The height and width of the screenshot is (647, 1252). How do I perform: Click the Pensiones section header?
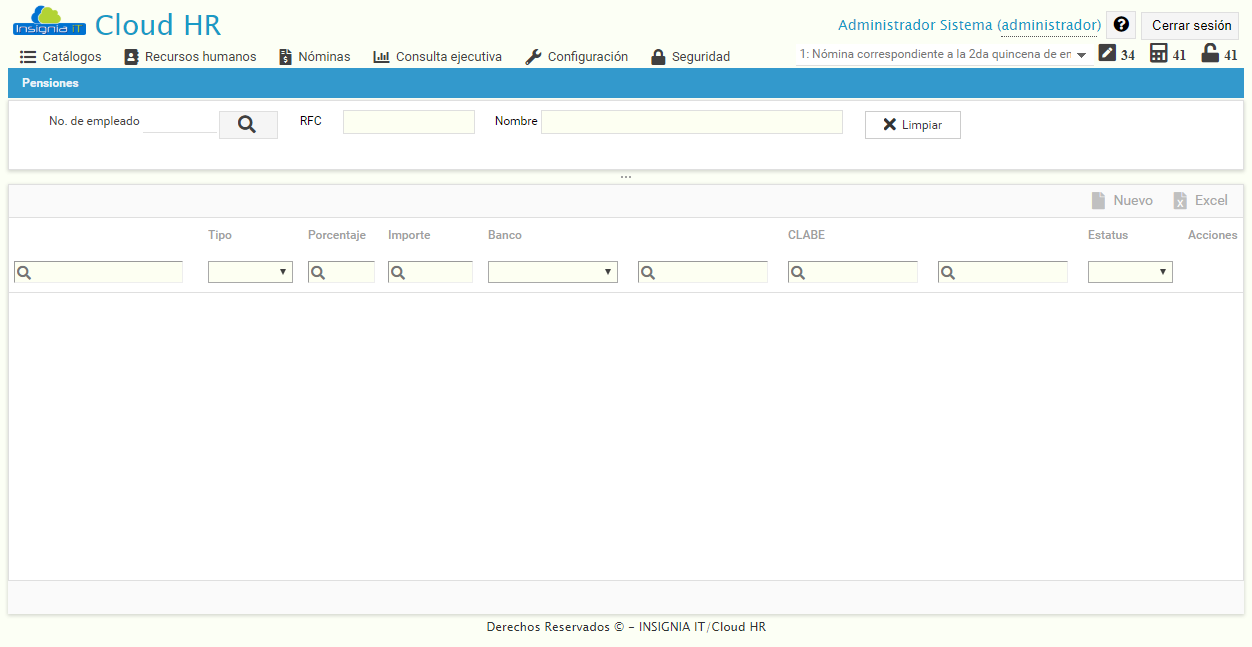click(48, 84)
